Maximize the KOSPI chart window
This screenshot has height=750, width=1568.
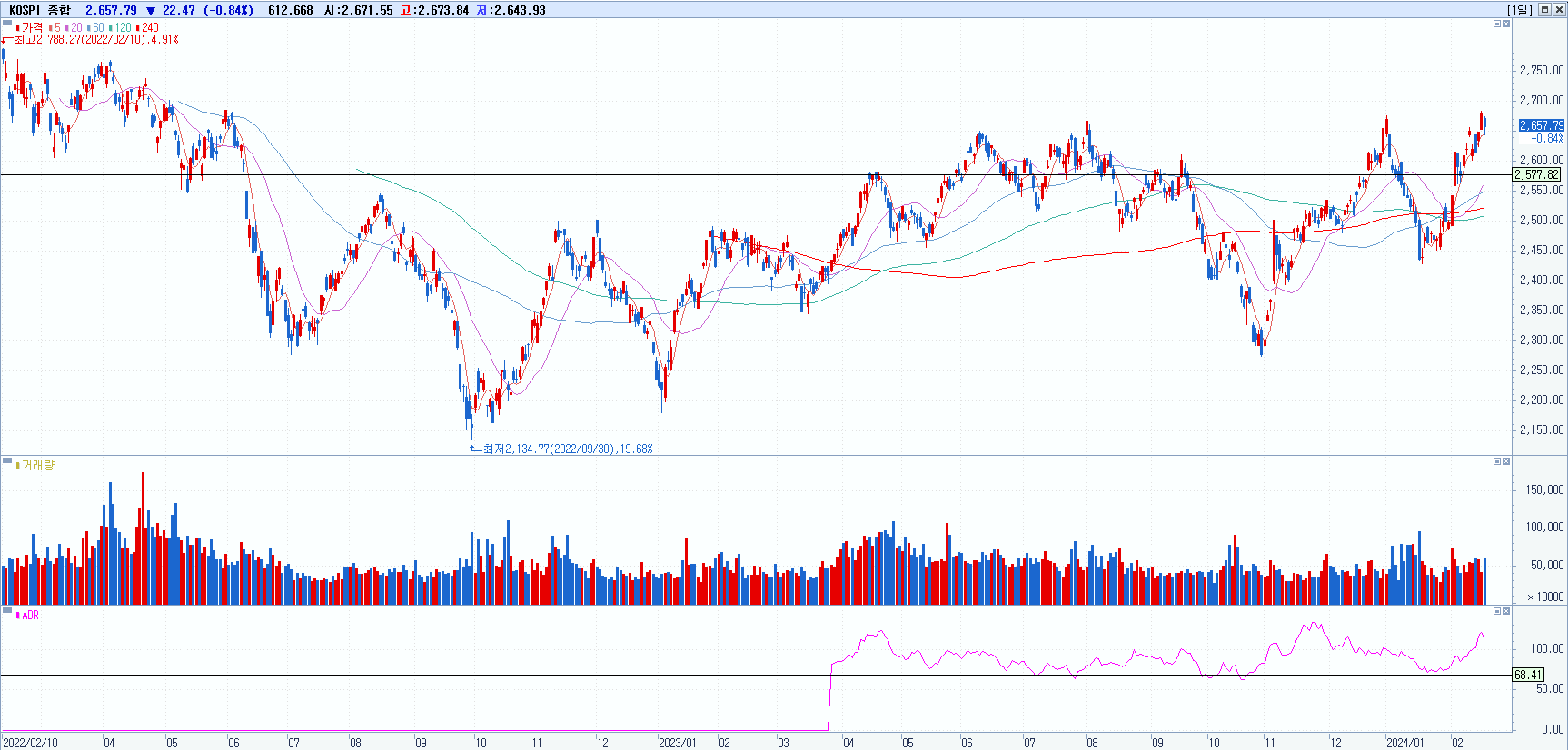tap(1544, 10)
